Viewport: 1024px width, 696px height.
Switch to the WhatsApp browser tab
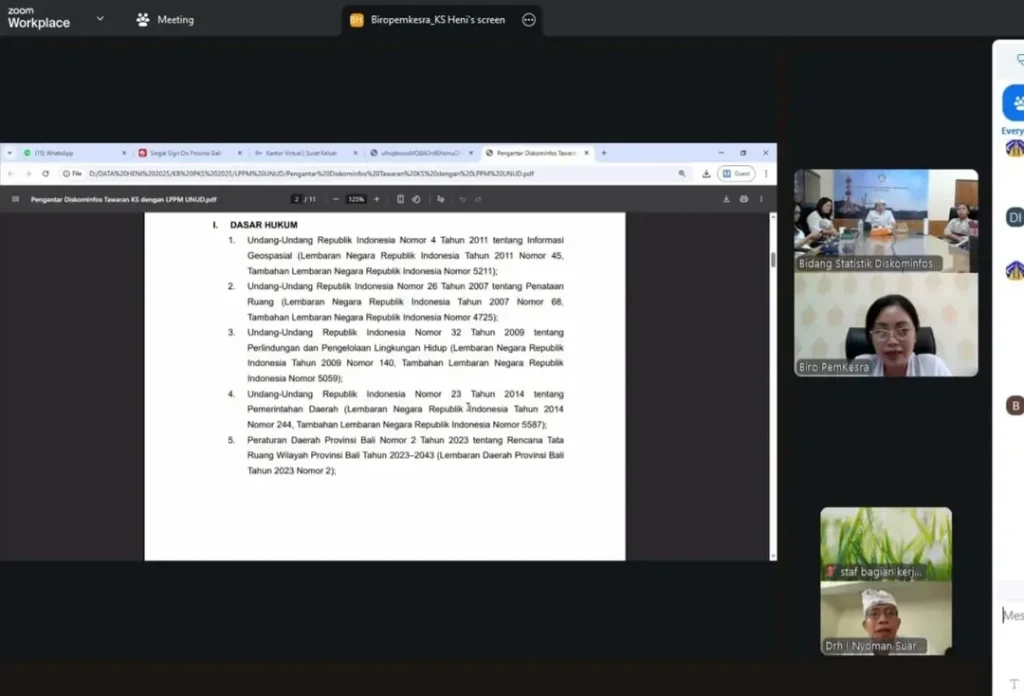click(70, 153)
